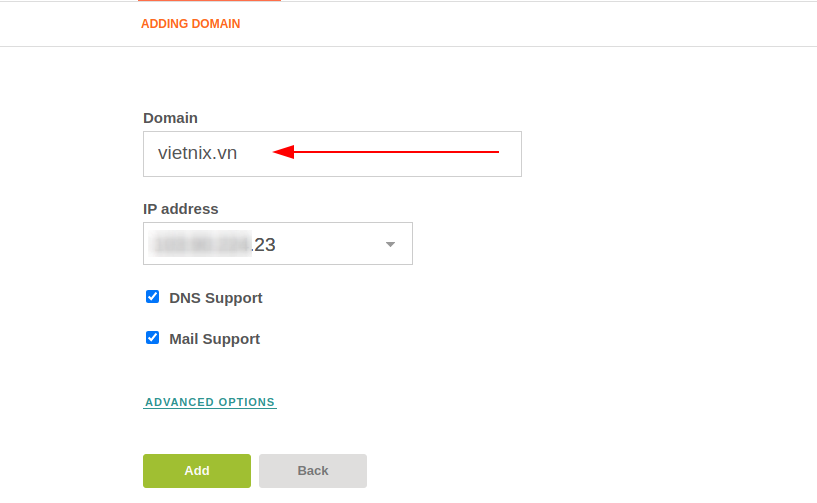
Task: Uncheck the Mail Support checkbox
Action: (152, 338)
